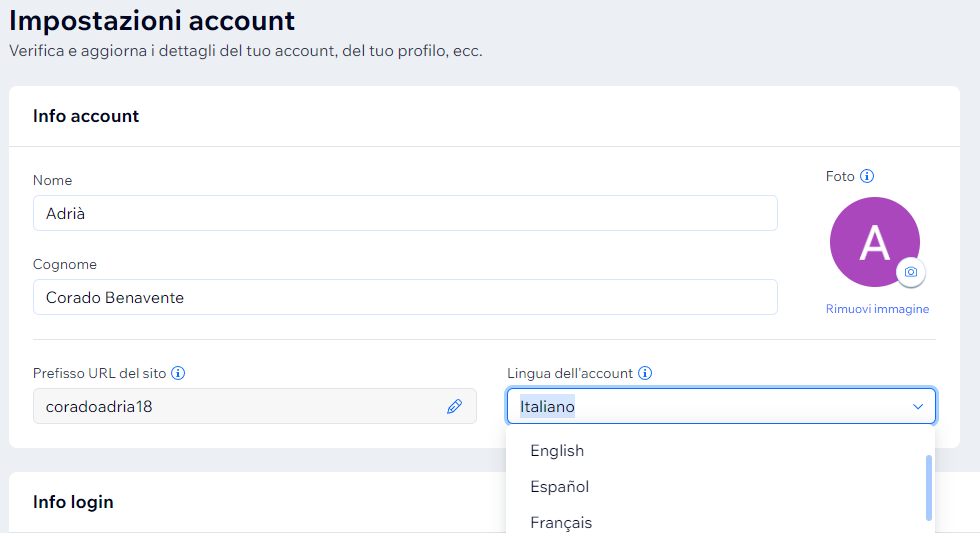Click info icon beside Lingua dell'account
Image resolution: width=980 pixels, height=533 pixels.
[645, 373]
